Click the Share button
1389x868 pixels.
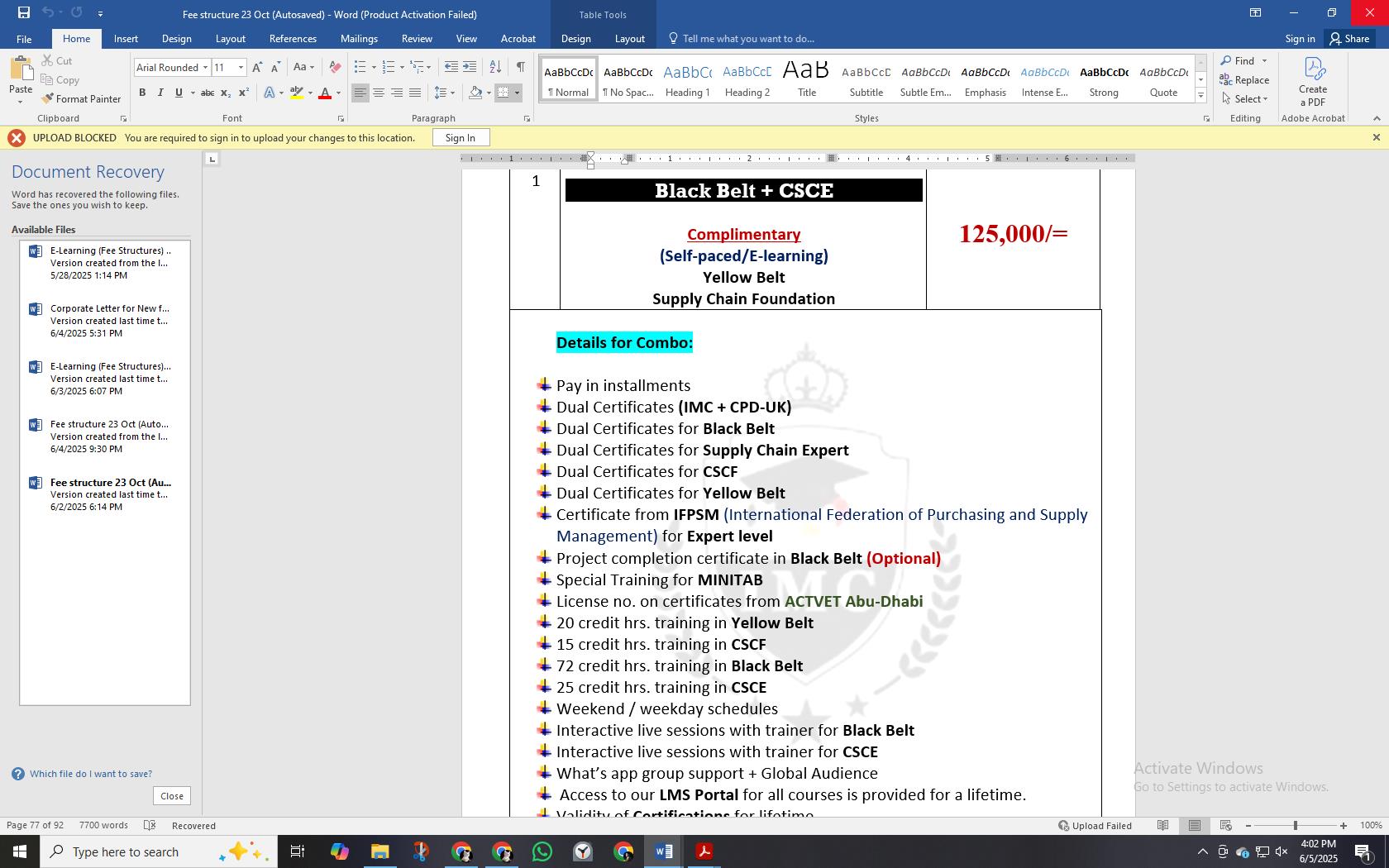[1349, 39]
